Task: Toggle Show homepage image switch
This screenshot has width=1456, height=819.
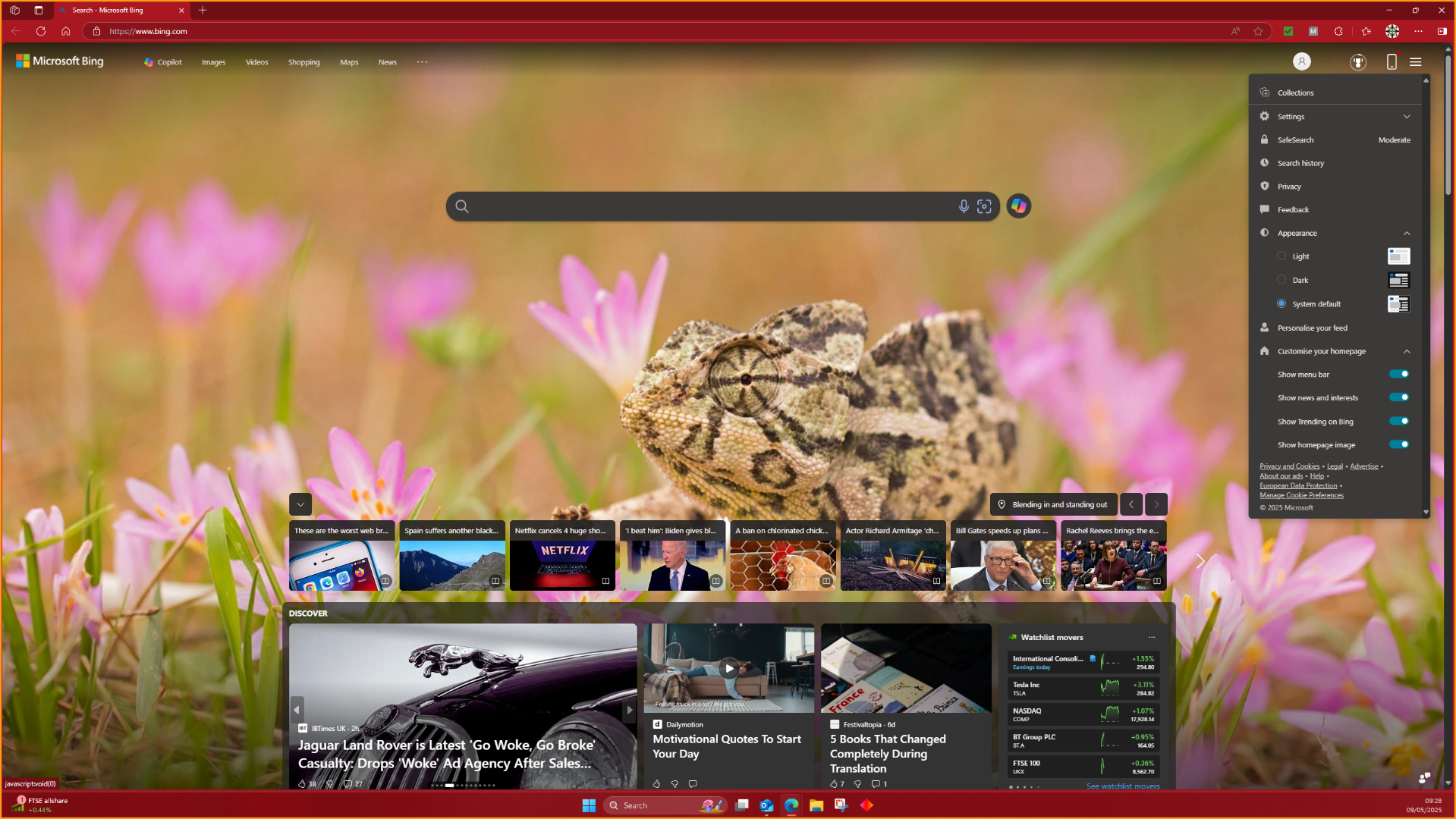Action: tap(1398, 444)
